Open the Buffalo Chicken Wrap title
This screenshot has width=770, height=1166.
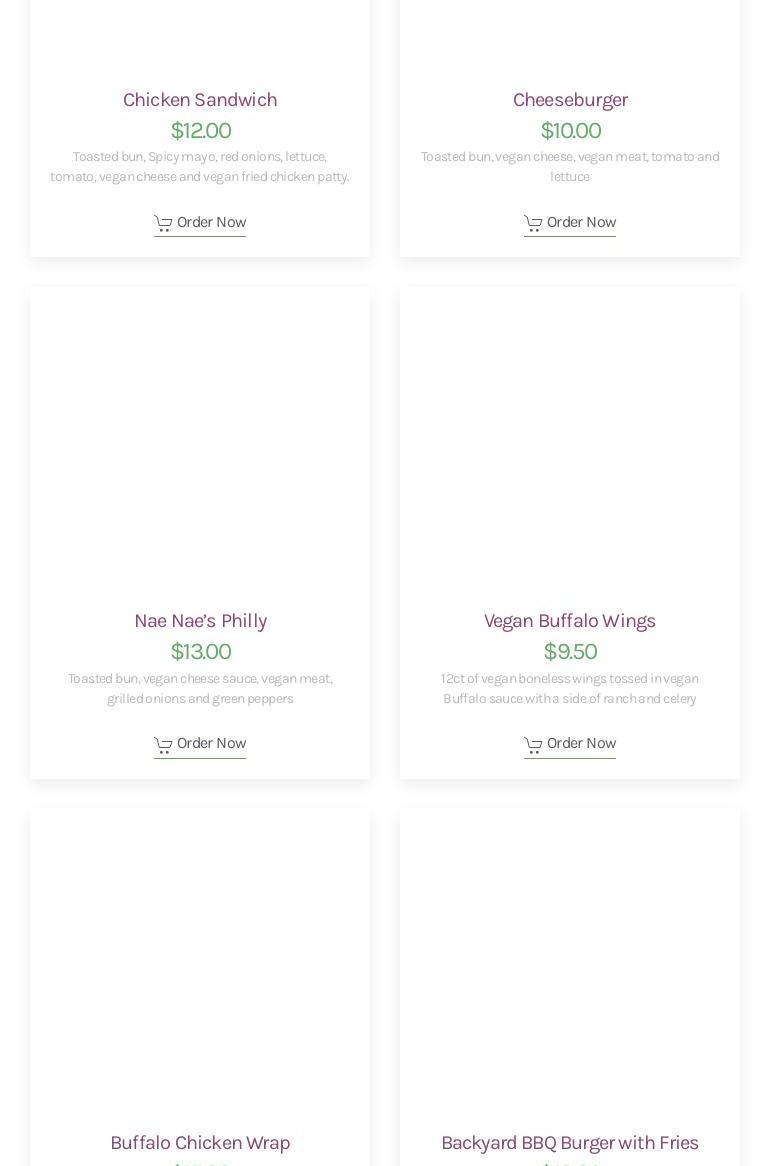[x=200, y=1143]
